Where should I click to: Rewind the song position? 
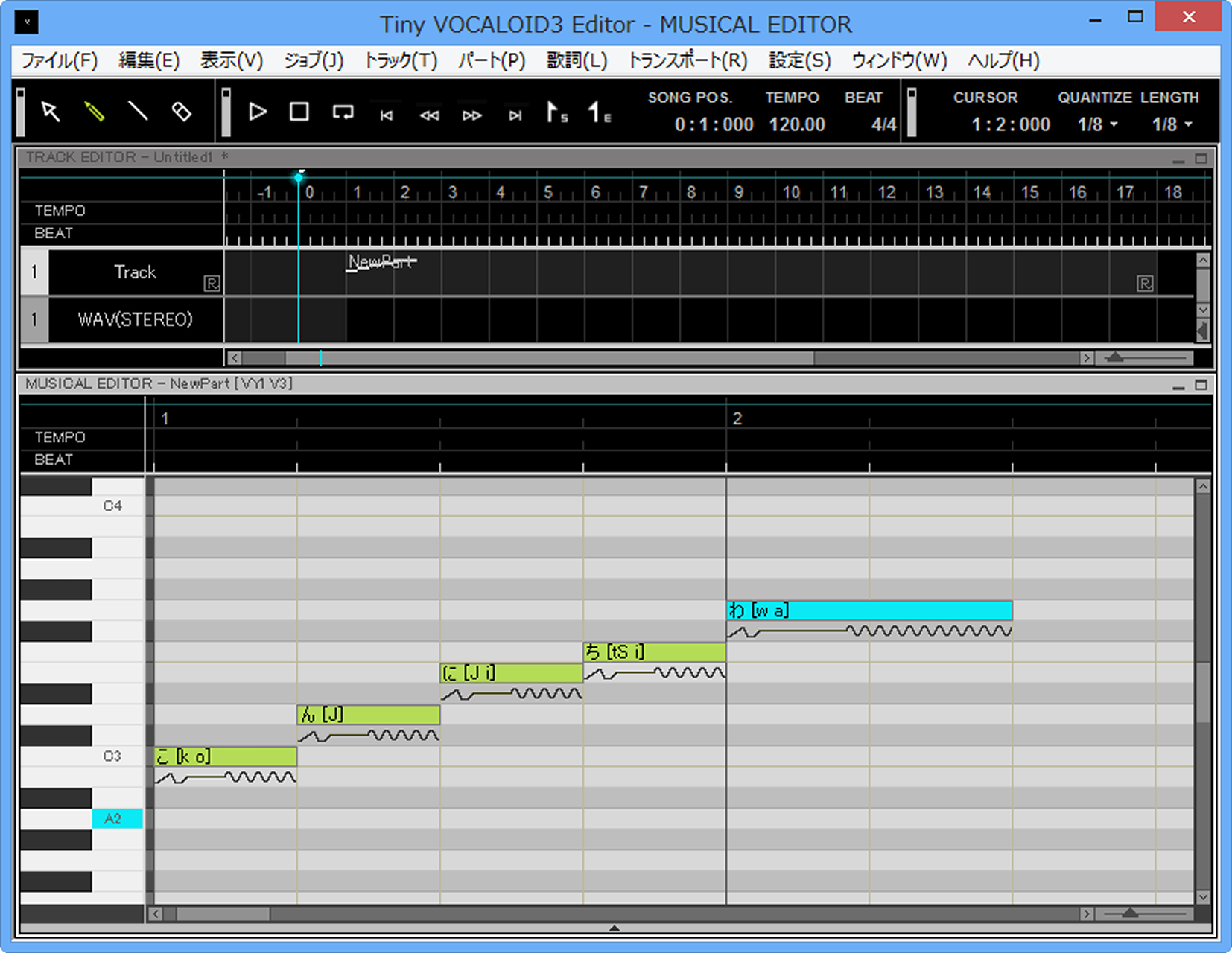[x=429, y=115]
